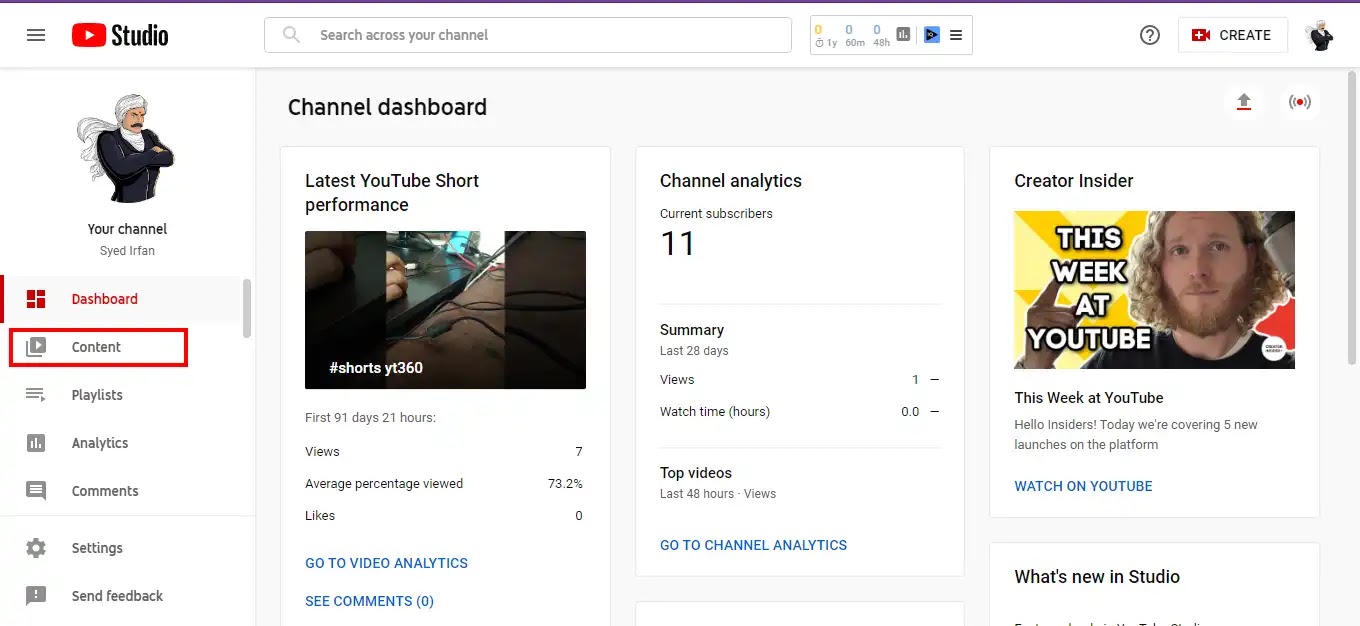The height and width of the screenshot is (626, 1360).
Task: Click the Current subscribers count 11
Action: coord(677,243)
